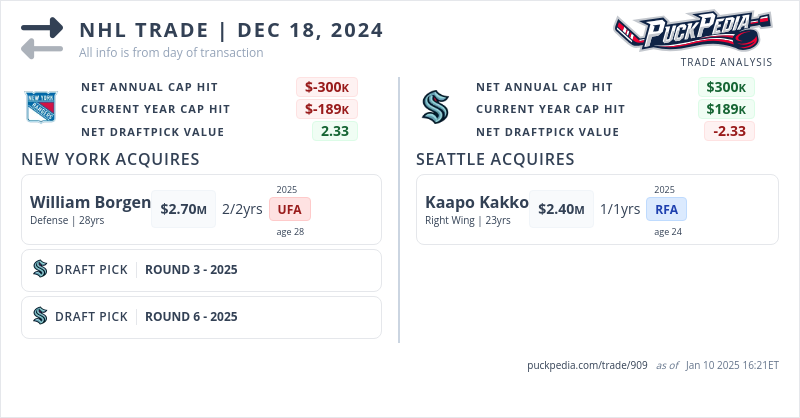Click New York's 2.33 draft pick value
The height and width of the screenshot is (418, 800).
[x=334, y=131]
